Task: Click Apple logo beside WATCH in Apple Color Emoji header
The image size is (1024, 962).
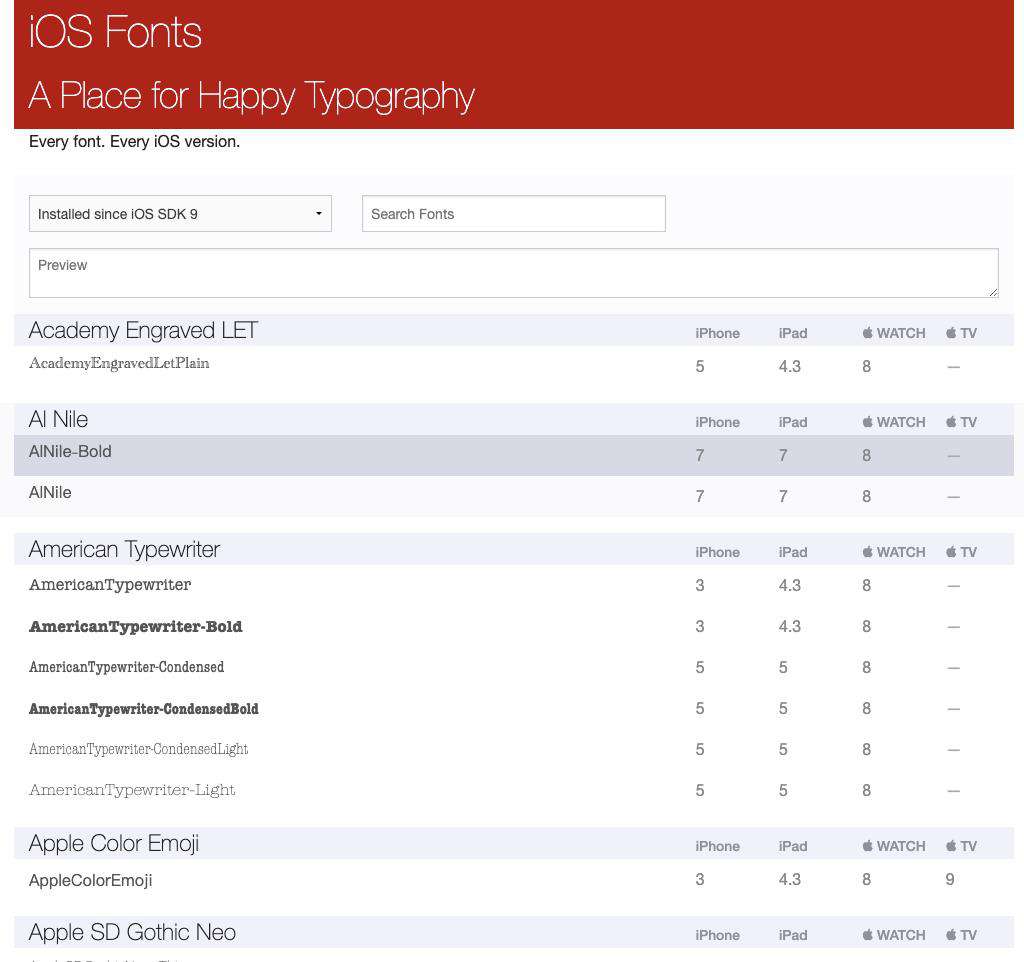Action: point(867,846)
